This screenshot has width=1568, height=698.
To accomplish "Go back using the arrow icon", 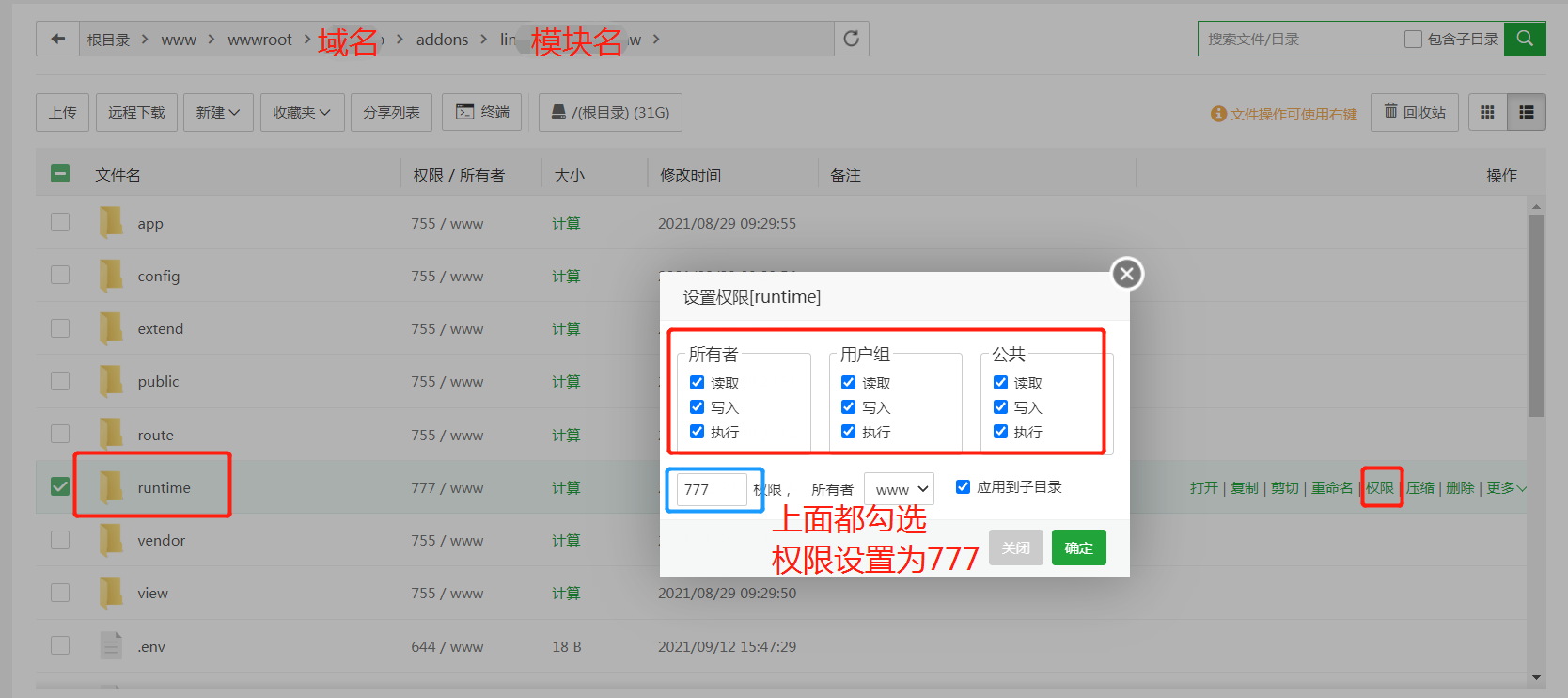I will (x=58, y=39).
